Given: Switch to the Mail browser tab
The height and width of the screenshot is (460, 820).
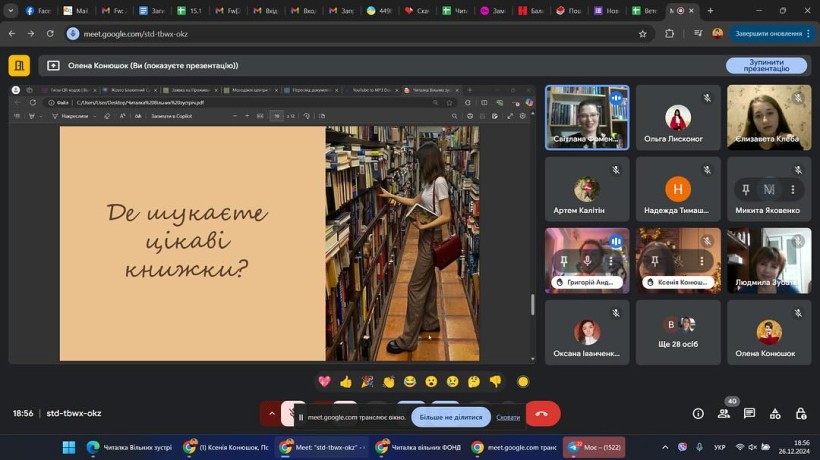Looking at the screenshot, I should 76,10.
